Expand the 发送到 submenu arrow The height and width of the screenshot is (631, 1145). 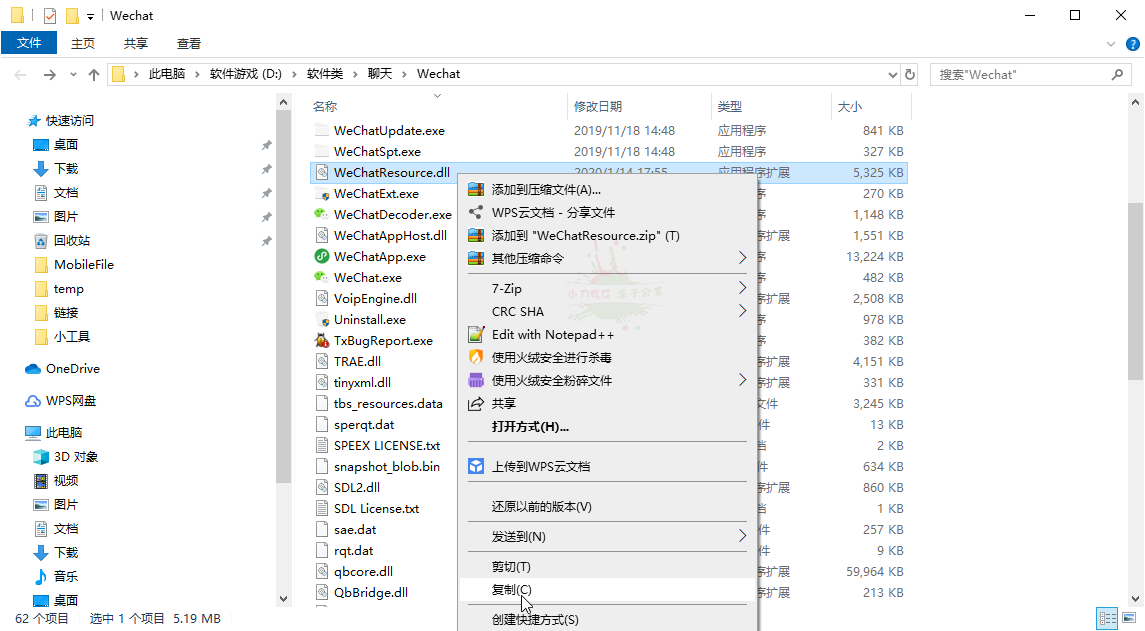tap(742, 536)
